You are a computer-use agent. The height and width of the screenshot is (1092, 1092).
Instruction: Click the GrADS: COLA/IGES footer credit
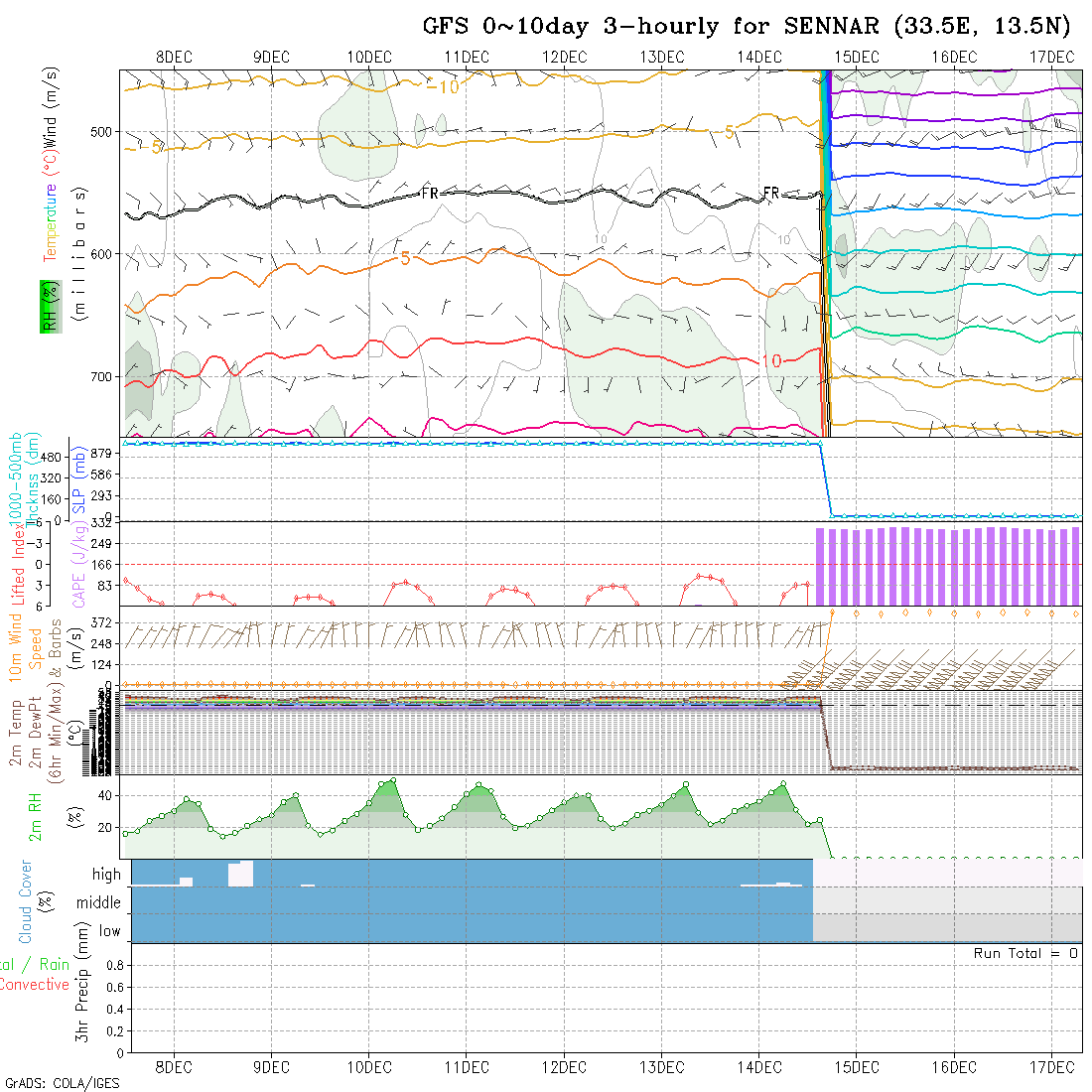coord(62,1083)
